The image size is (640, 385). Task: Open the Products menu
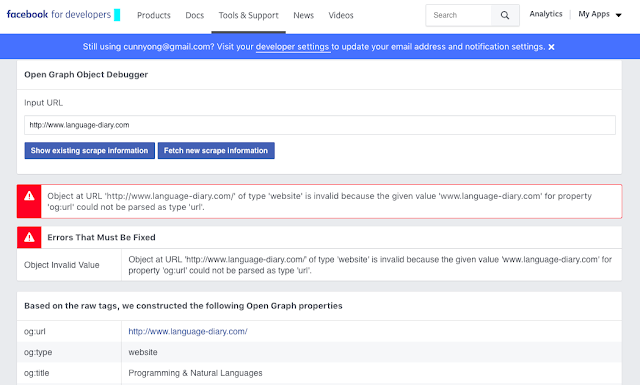point(154,16)
